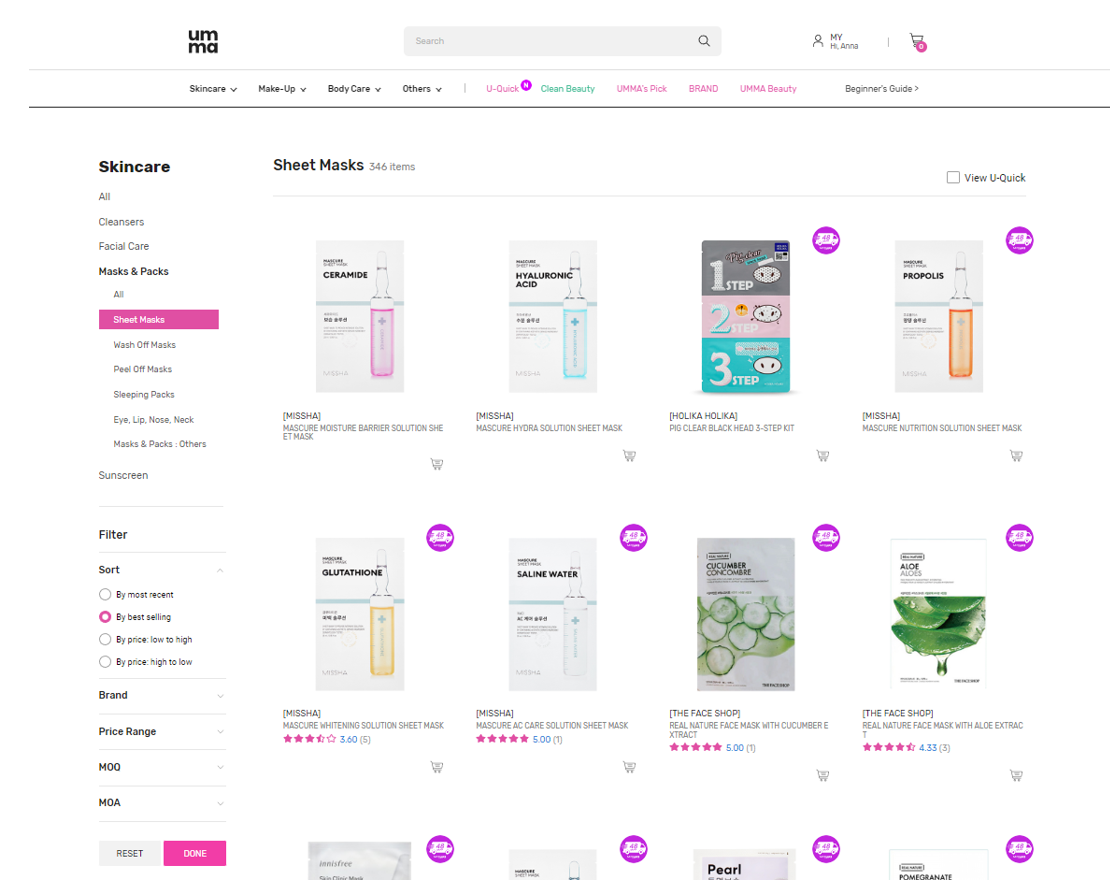Open the Beginner's Guide link

point(881,89)
